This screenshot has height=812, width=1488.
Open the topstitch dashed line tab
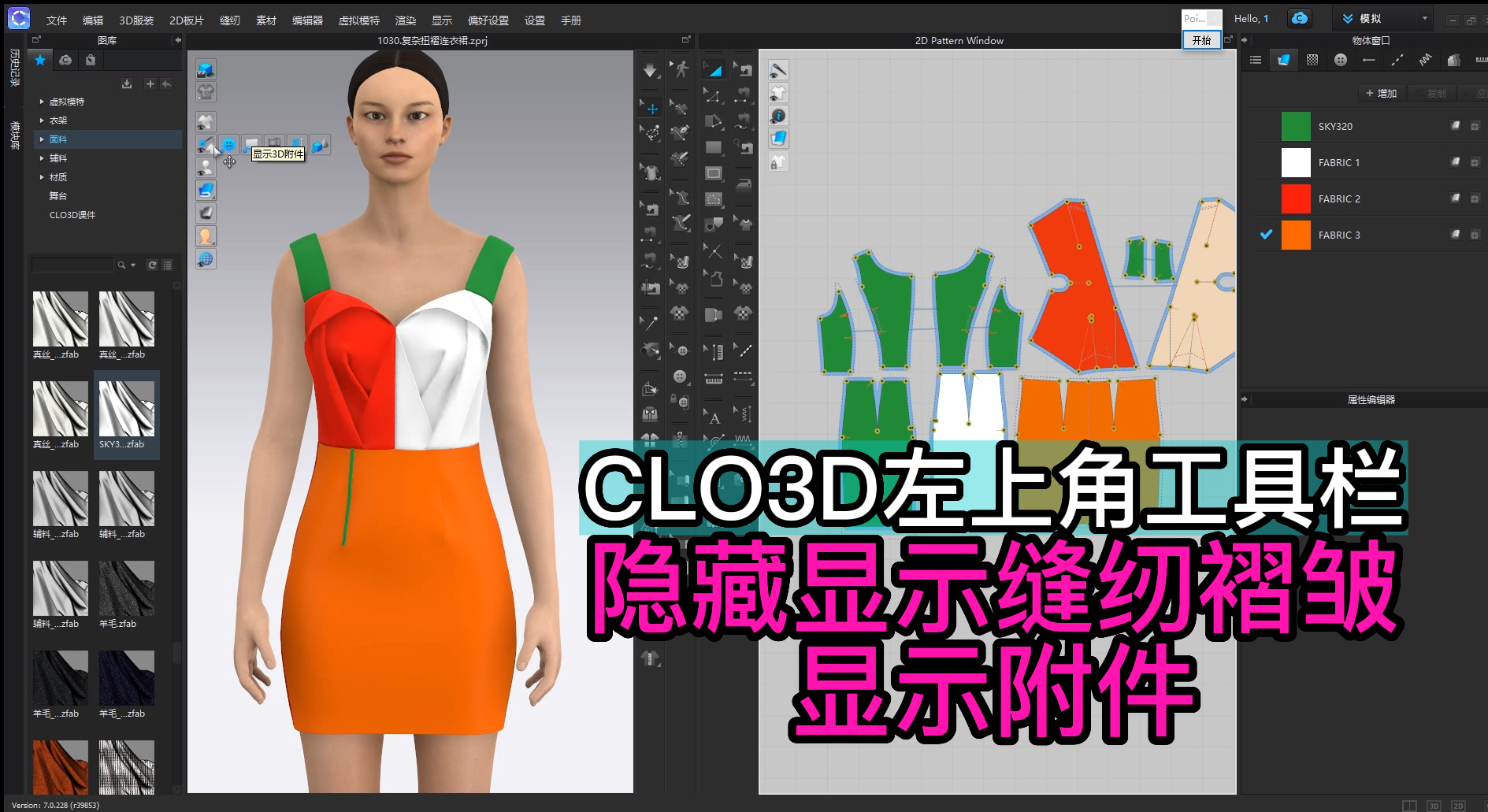tap(1397, 60)
